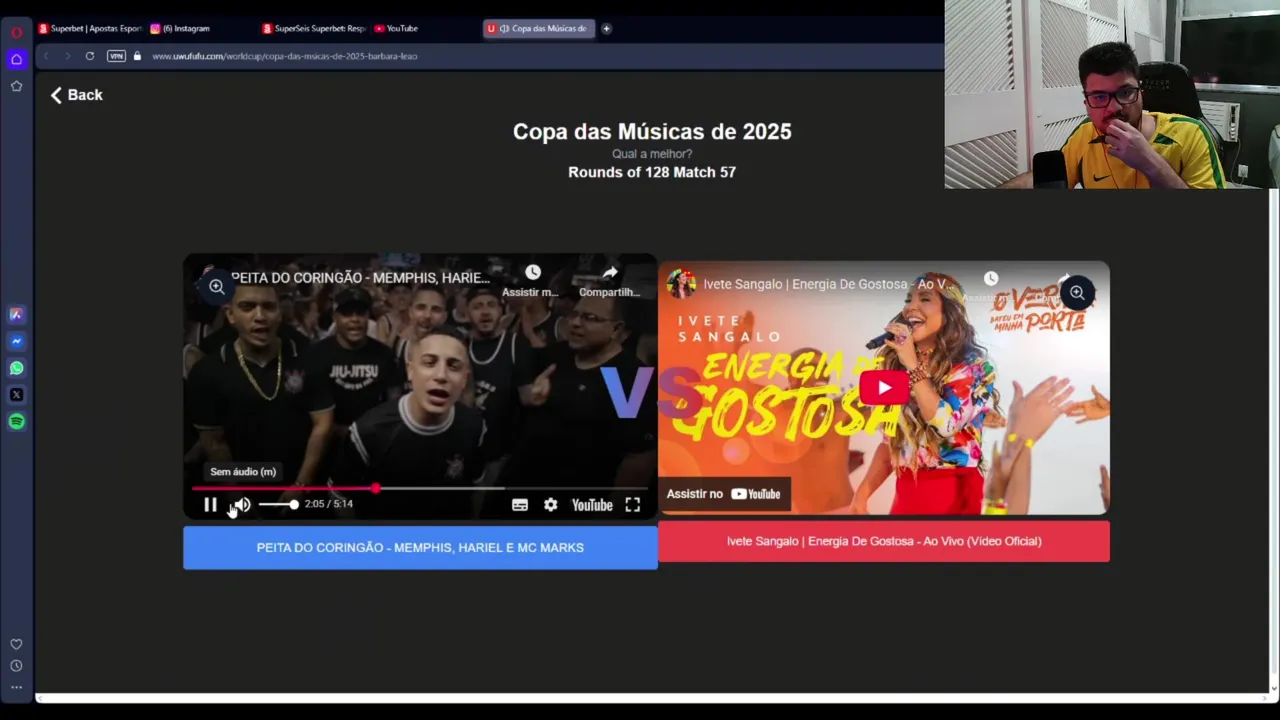1280x720 pixels.
Task: Vote for Ivete Sangalo Energia De Gostosa
Action: coord(884,541)
